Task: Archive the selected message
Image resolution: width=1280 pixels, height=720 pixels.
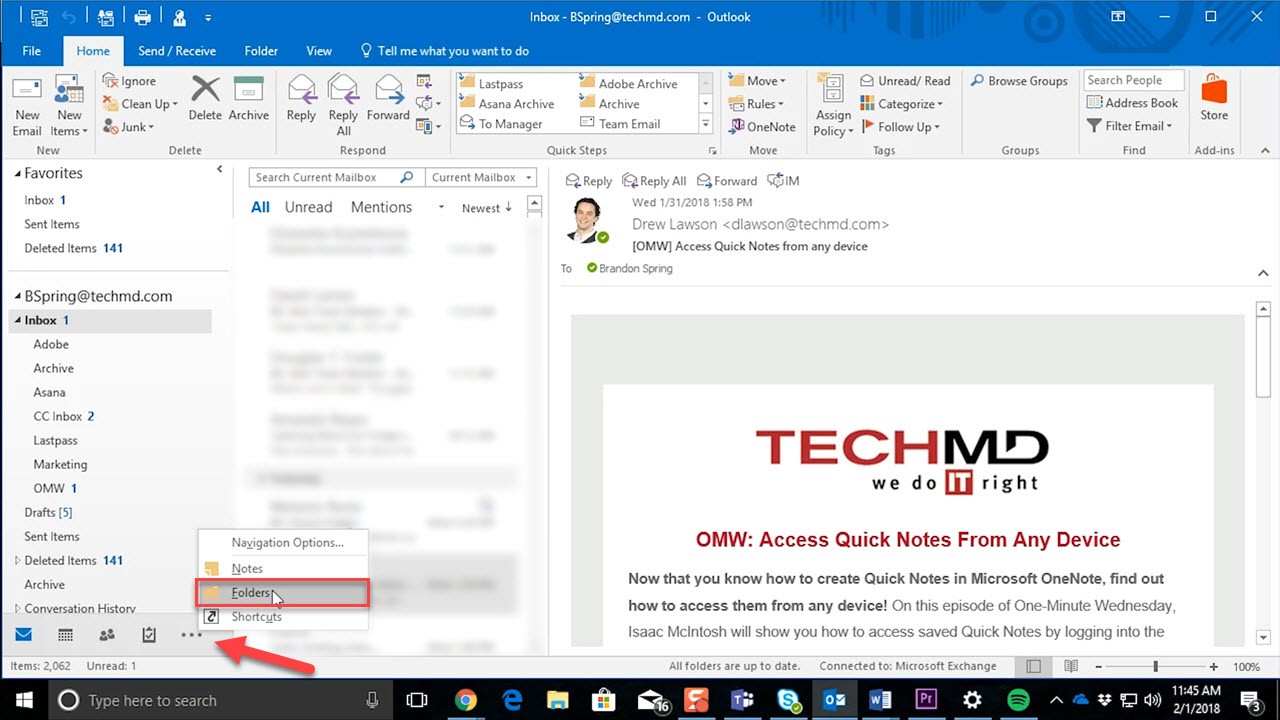Action: click(x=248, y=99)
